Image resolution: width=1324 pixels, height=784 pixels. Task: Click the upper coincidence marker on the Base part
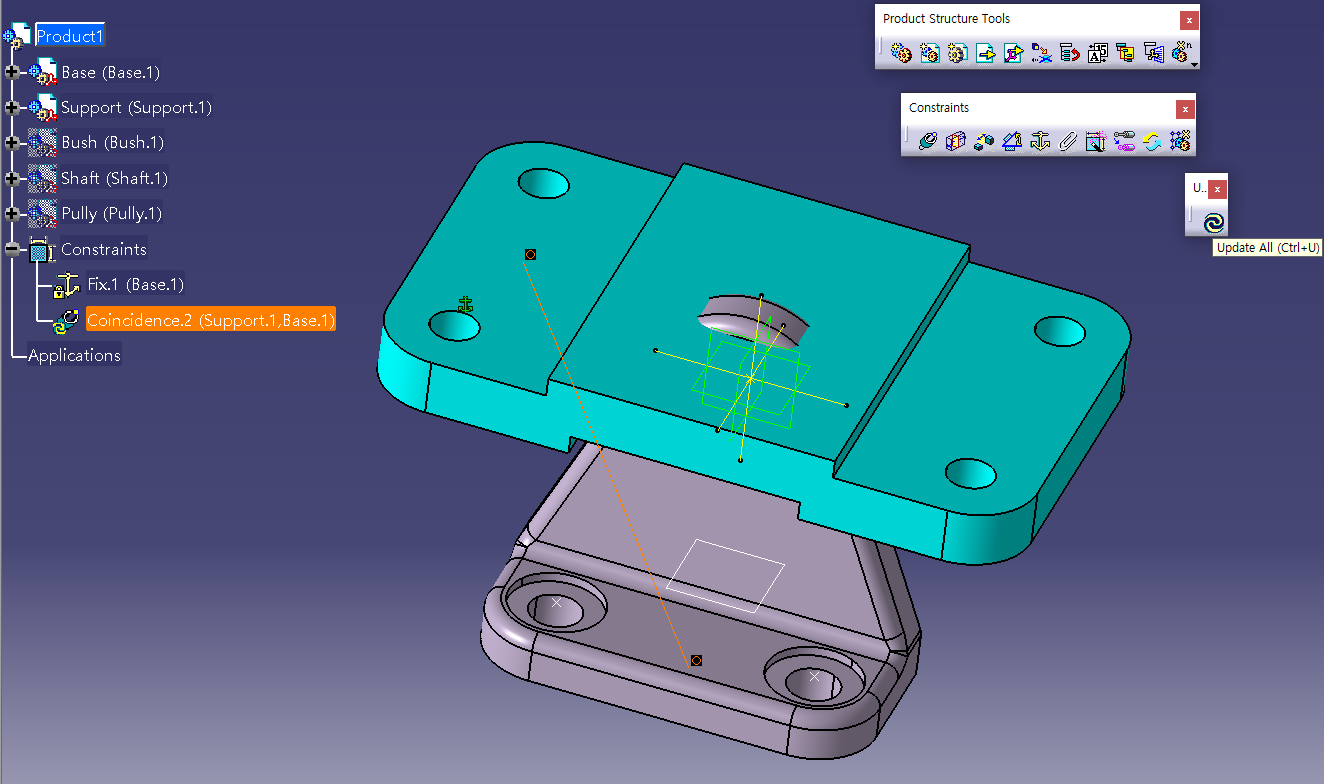pyautogui.click(x=530, y=254)
